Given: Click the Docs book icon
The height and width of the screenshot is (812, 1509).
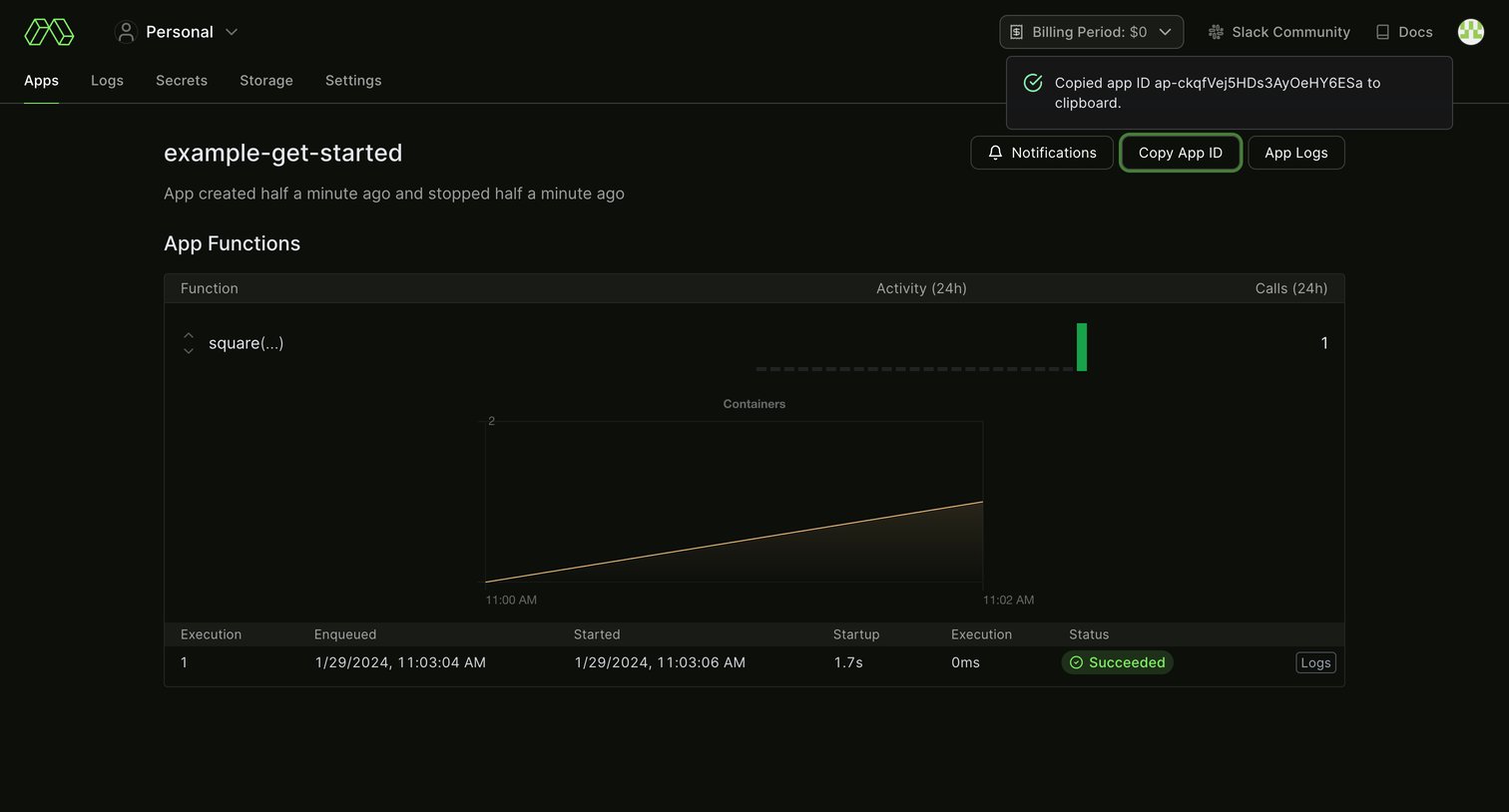Looking at the screenshot, I should [x=1382, y=32].
